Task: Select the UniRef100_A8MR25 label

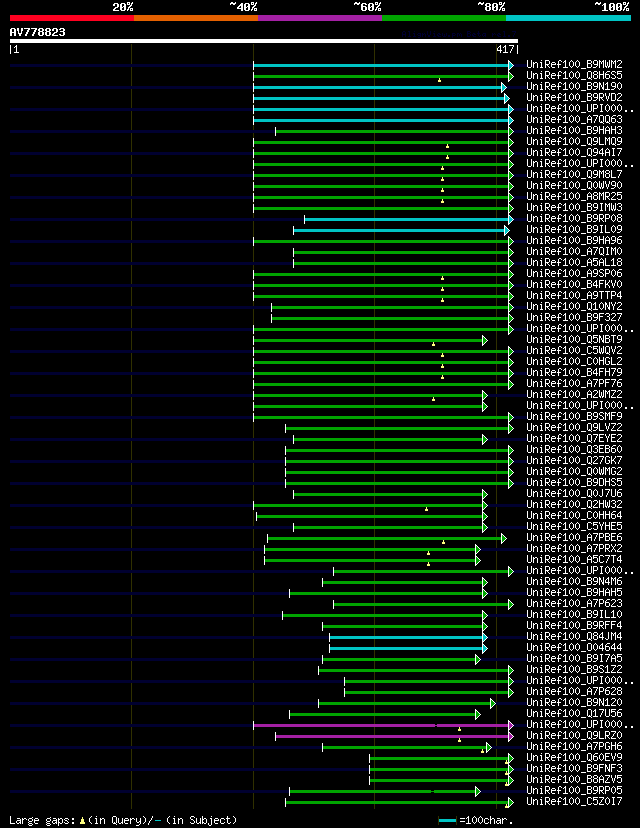Action: pos(575,196)
